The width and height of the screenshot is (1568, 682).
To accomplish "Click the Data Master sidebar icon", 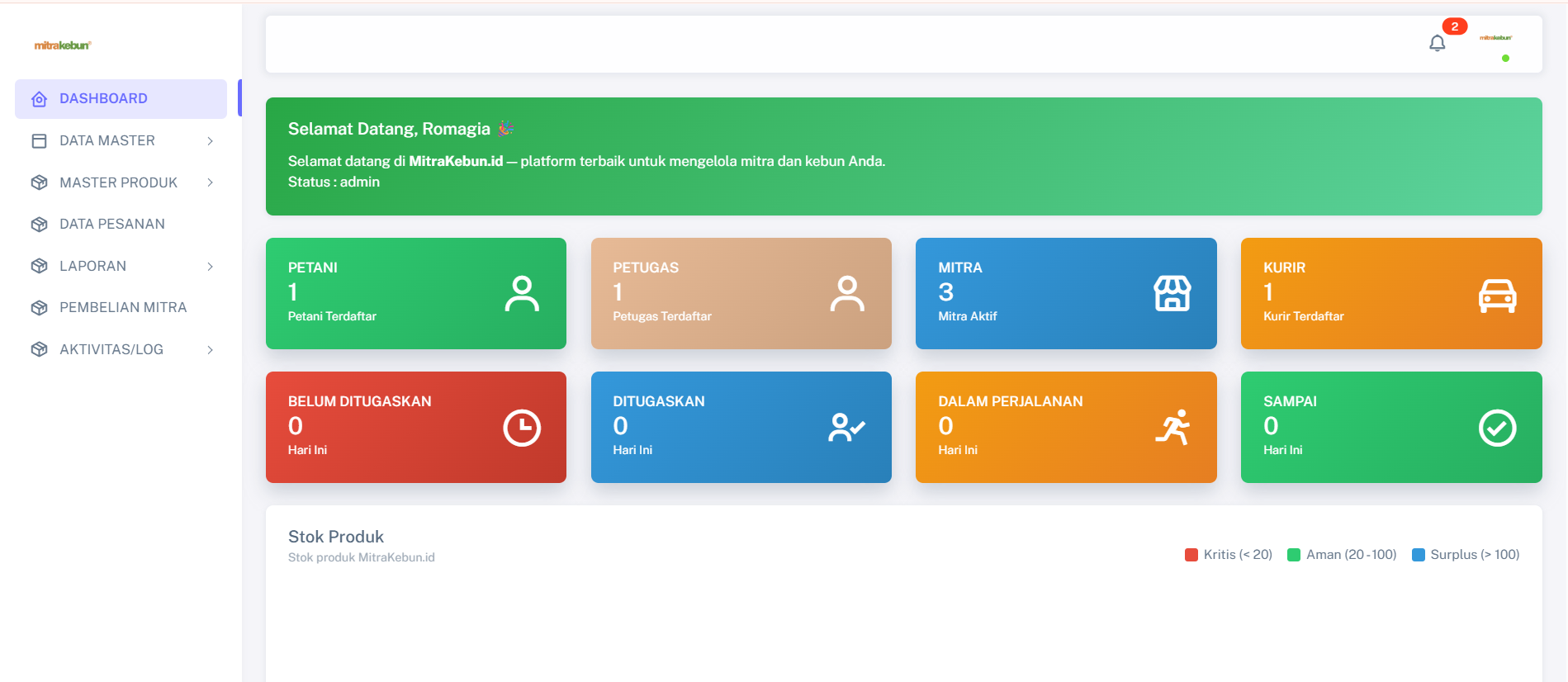I will pyautogui.click(x=39, y=141).
